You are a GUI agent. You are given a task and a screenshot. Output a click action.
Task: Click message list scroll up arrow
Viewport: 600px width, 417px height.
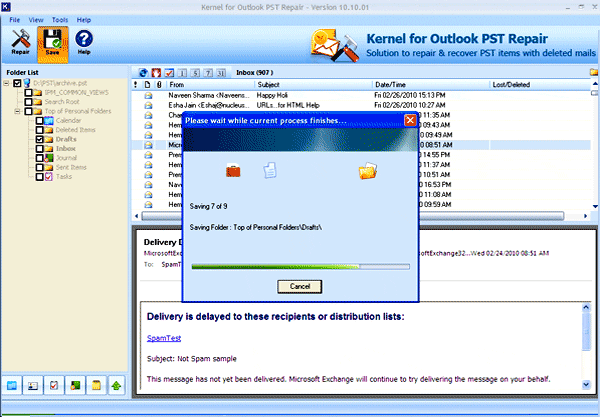(595, 84)
